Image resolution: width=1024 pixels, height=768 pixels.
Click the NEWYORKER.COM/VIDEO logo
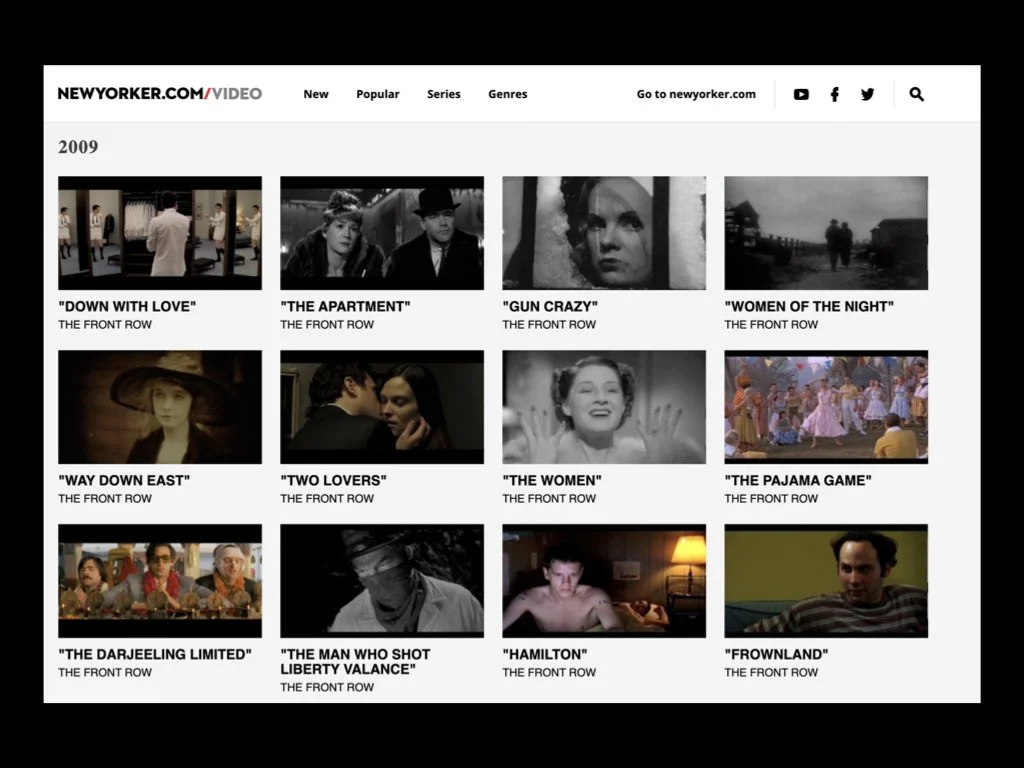click(x=160, y=93)
